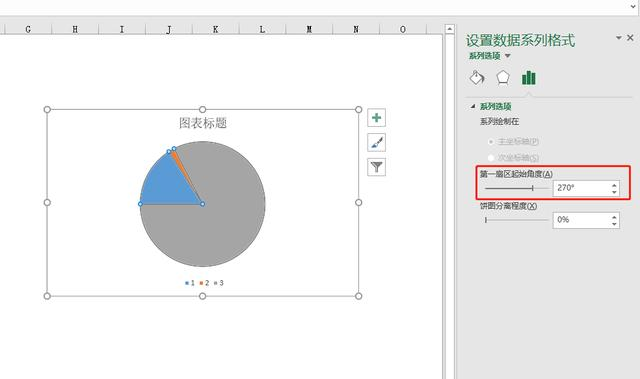Collapse the 系列选项 section triangle
The height and width of the screenshot is (379, 640).
coord(473,106)
